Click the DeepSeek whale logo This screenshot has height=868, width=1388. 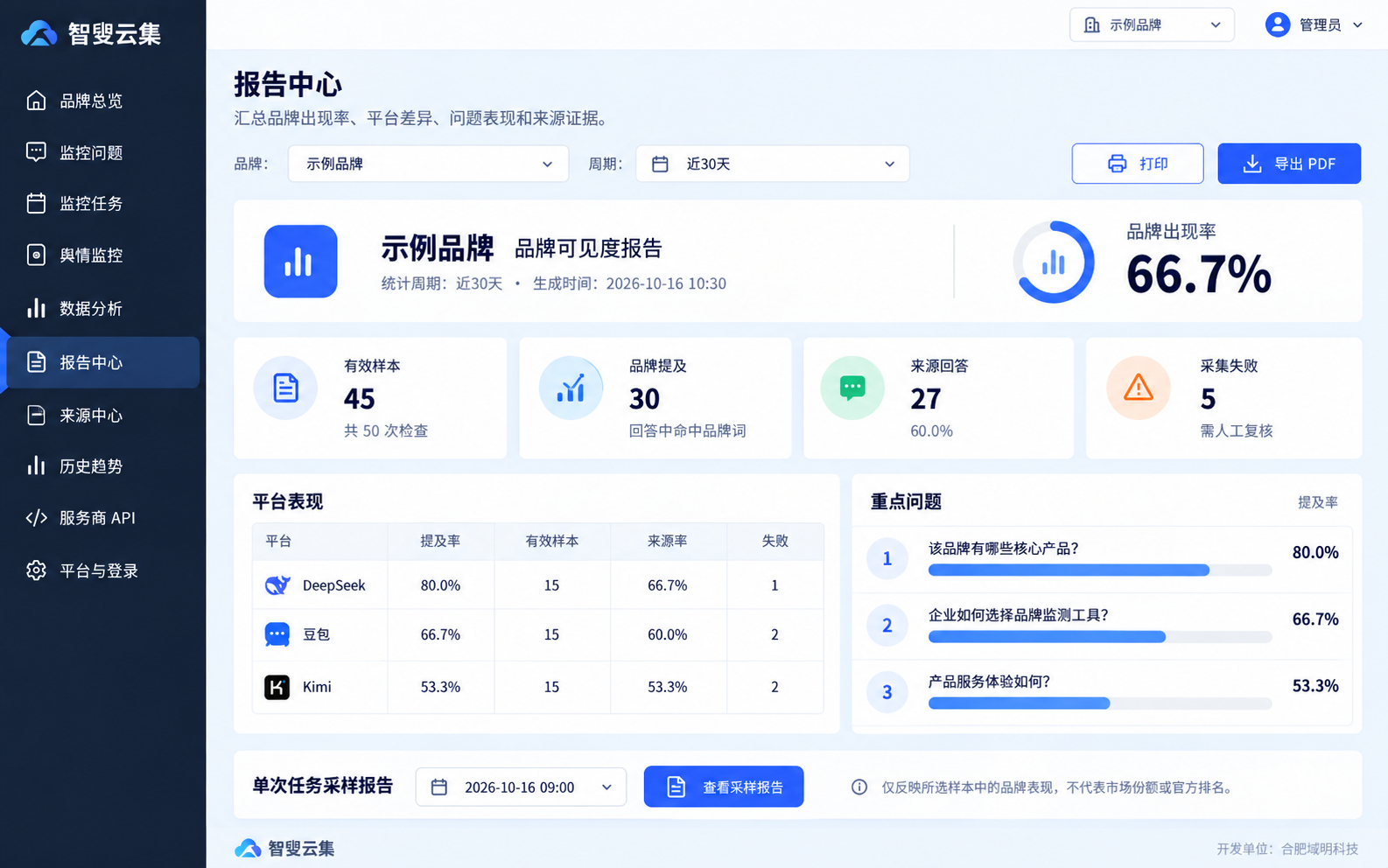click(x=277, y=584)
